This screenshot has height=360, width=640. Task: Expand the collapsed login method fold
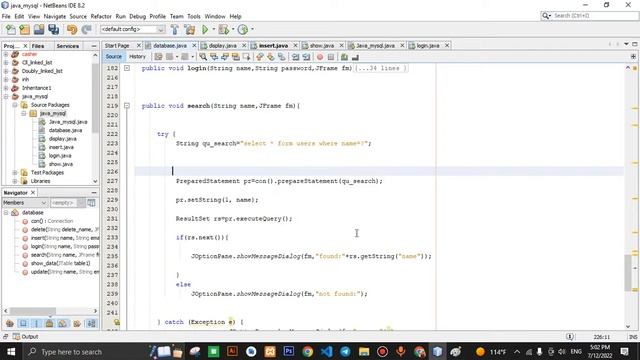coord(127,68)
